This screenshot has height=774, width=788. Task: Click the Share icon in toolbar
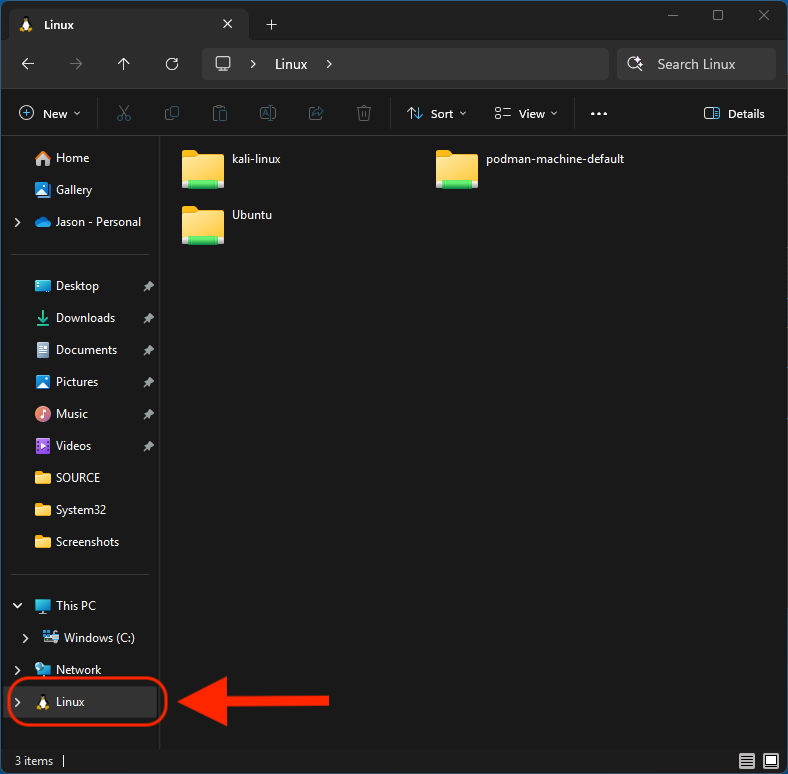pyautogui.click(x=316, y=114)
